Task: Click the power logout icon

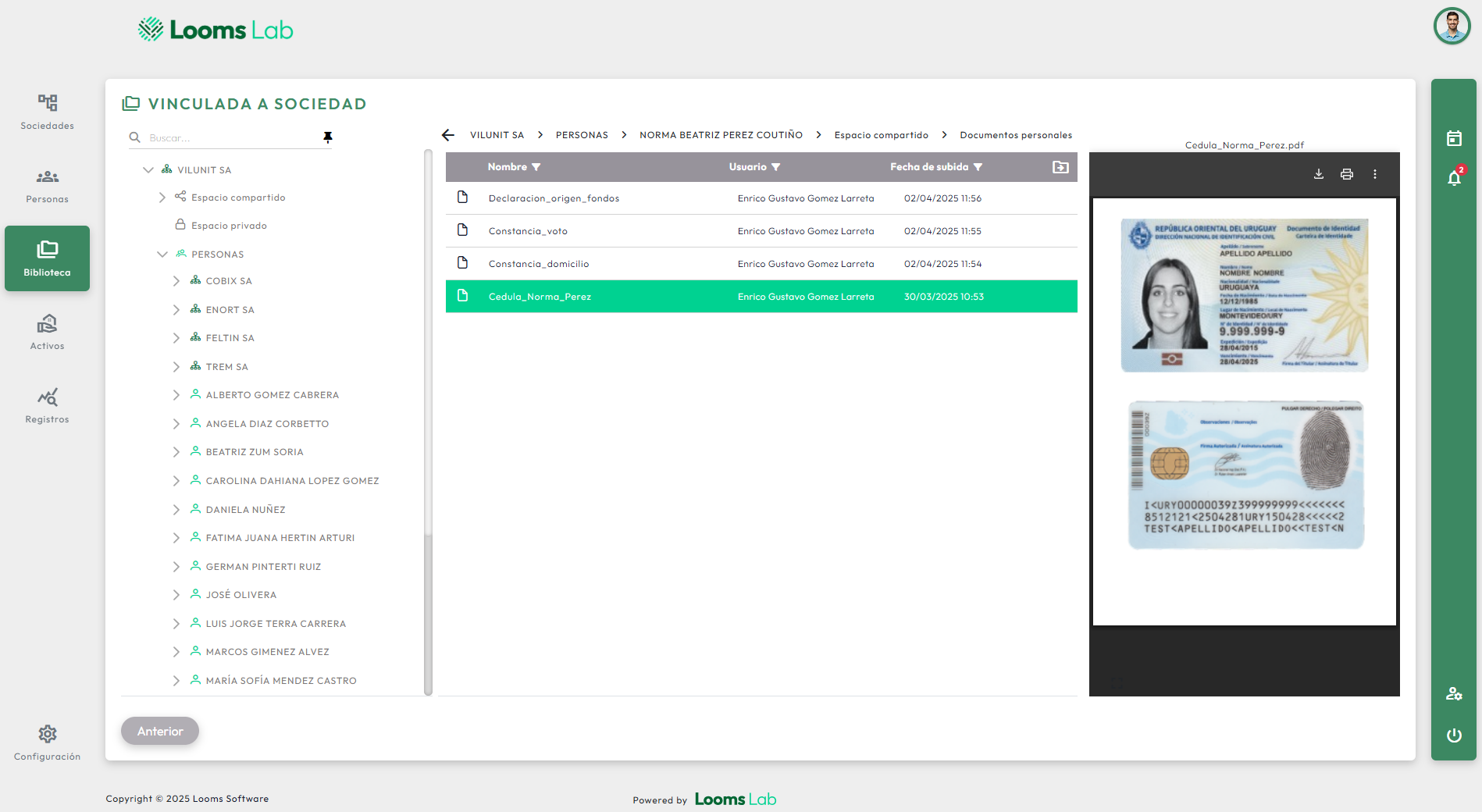Action: 1453,735
